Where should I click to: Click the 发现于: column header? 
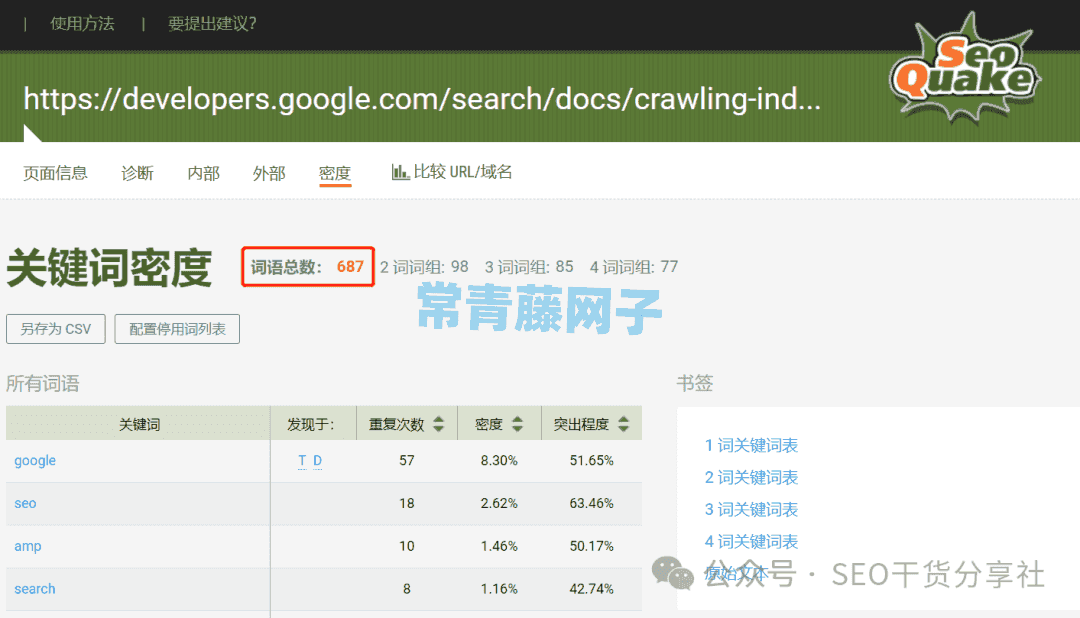[313, 423]
